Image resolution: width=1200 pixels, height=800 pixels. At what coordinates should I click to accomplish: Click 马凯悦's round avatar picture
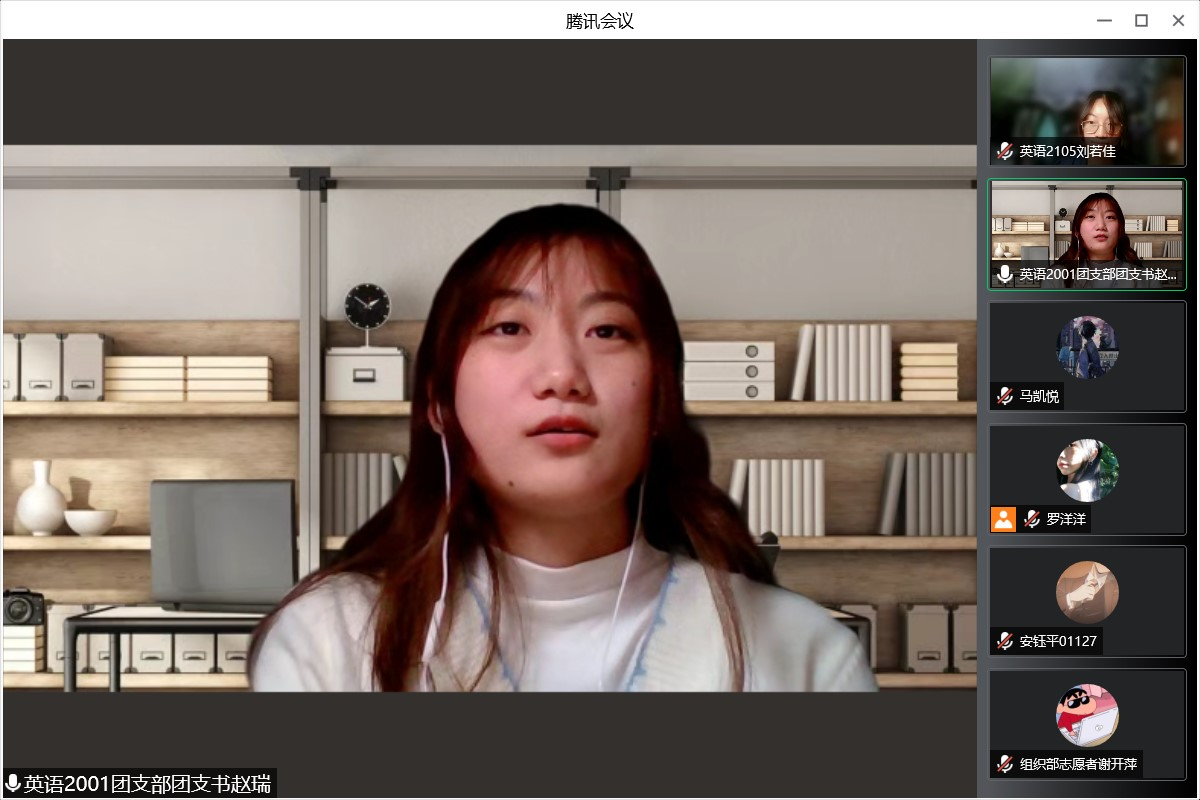click(1087, 346)
